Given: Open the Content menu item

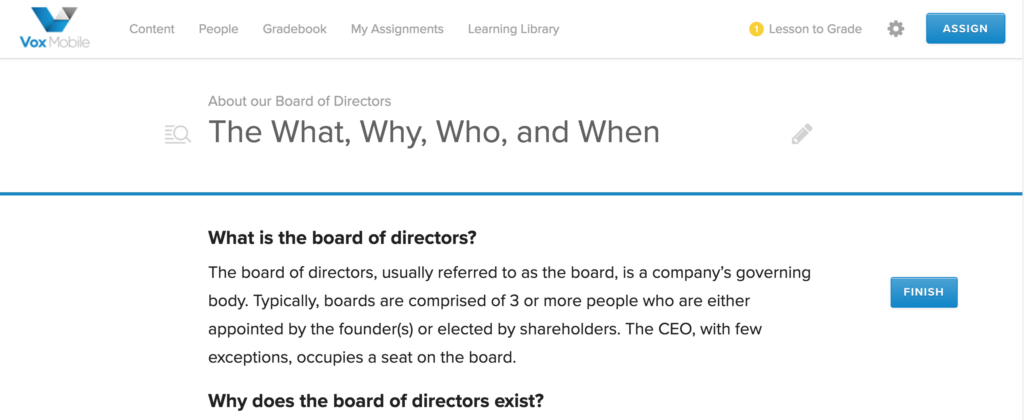Looking at the screenshot, I should click(x=152, y=29).
